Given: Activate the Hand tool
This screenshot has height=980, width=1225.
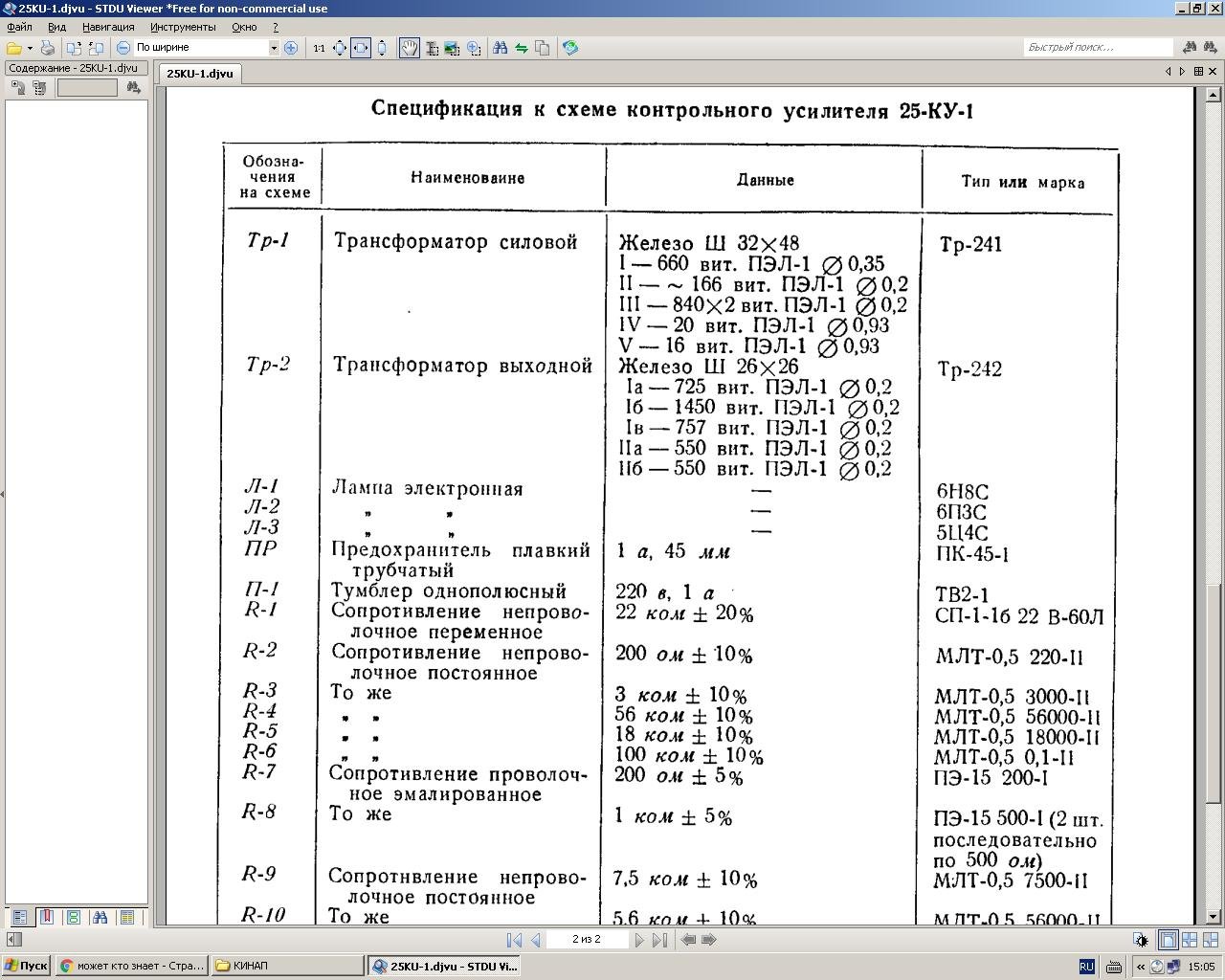Looking at the screenshot, I should click(410, 48).
